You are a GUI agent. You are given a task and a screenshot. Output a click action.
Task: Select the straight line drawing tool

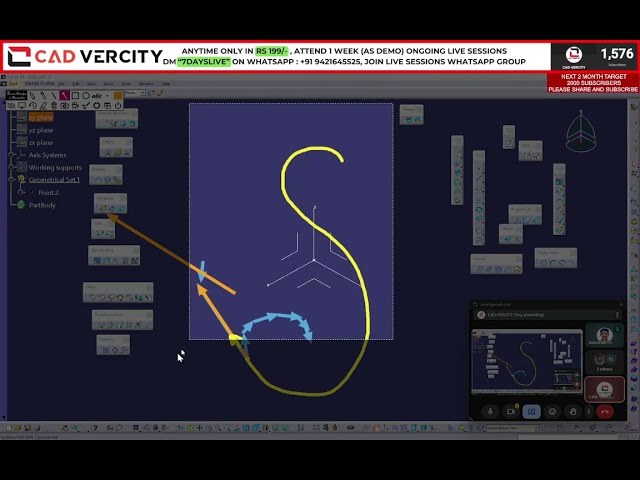(54, 96)
